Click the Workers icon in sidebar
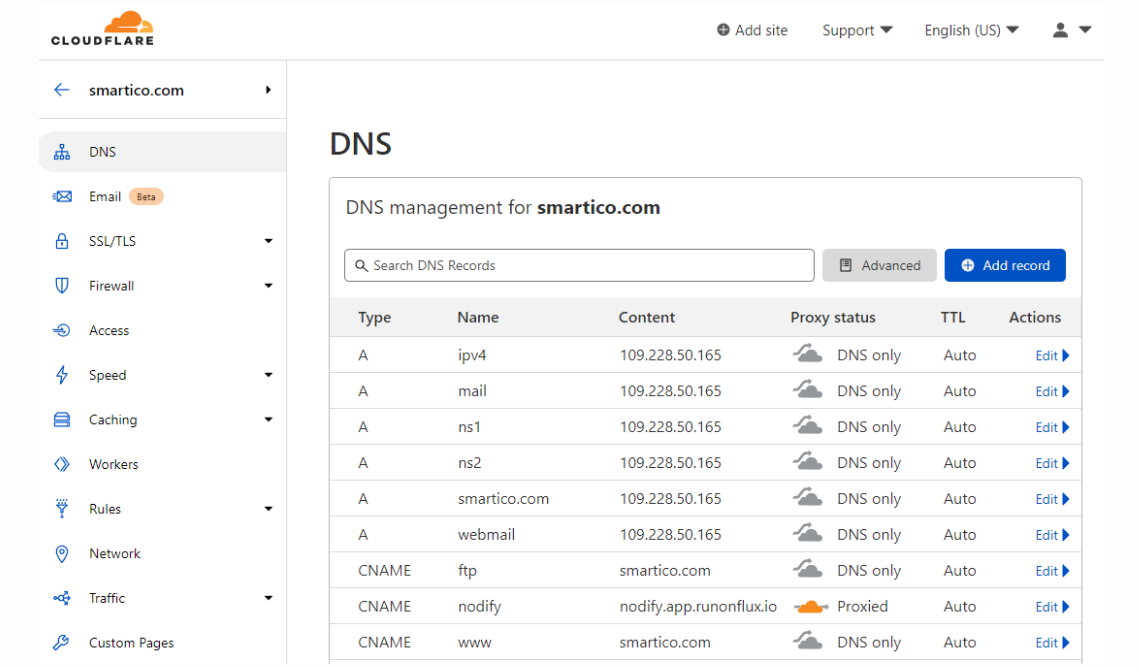The image size is (1141, 669). [62, 464]
